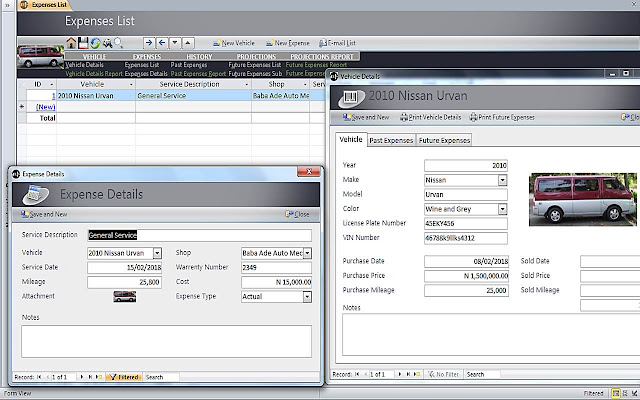Go to next record with right arrow
This screenshot has height=400, width=640.
149,42
